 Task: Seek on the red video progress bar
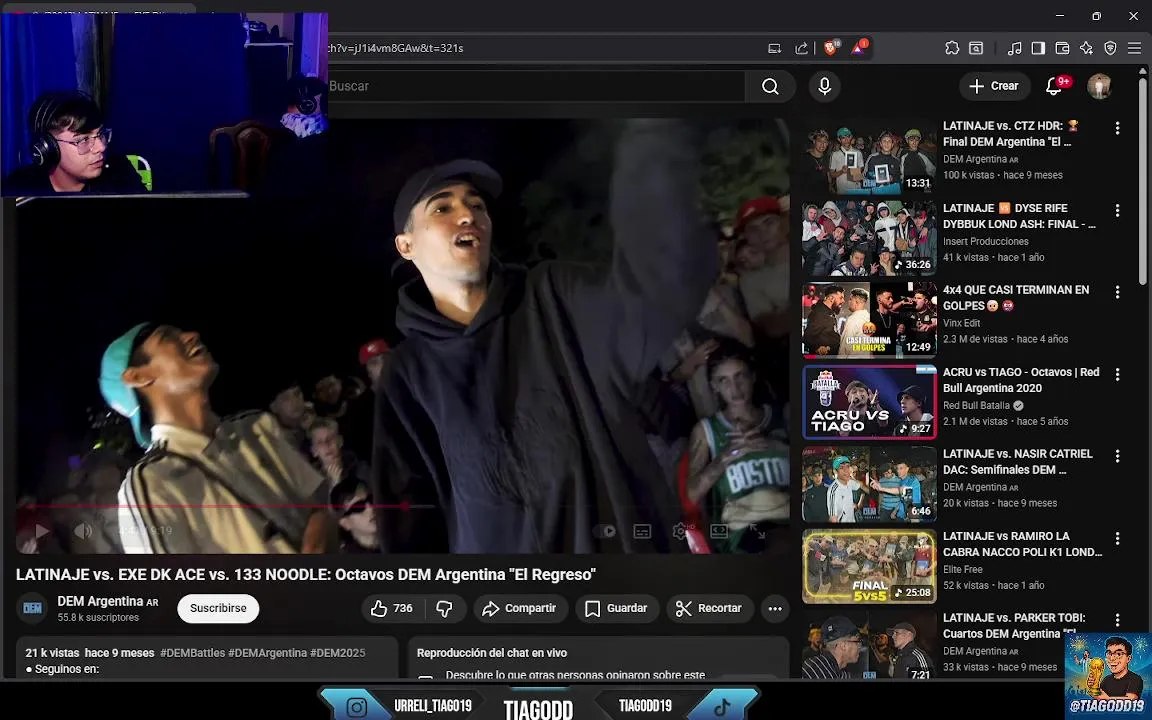coord(402,505)
